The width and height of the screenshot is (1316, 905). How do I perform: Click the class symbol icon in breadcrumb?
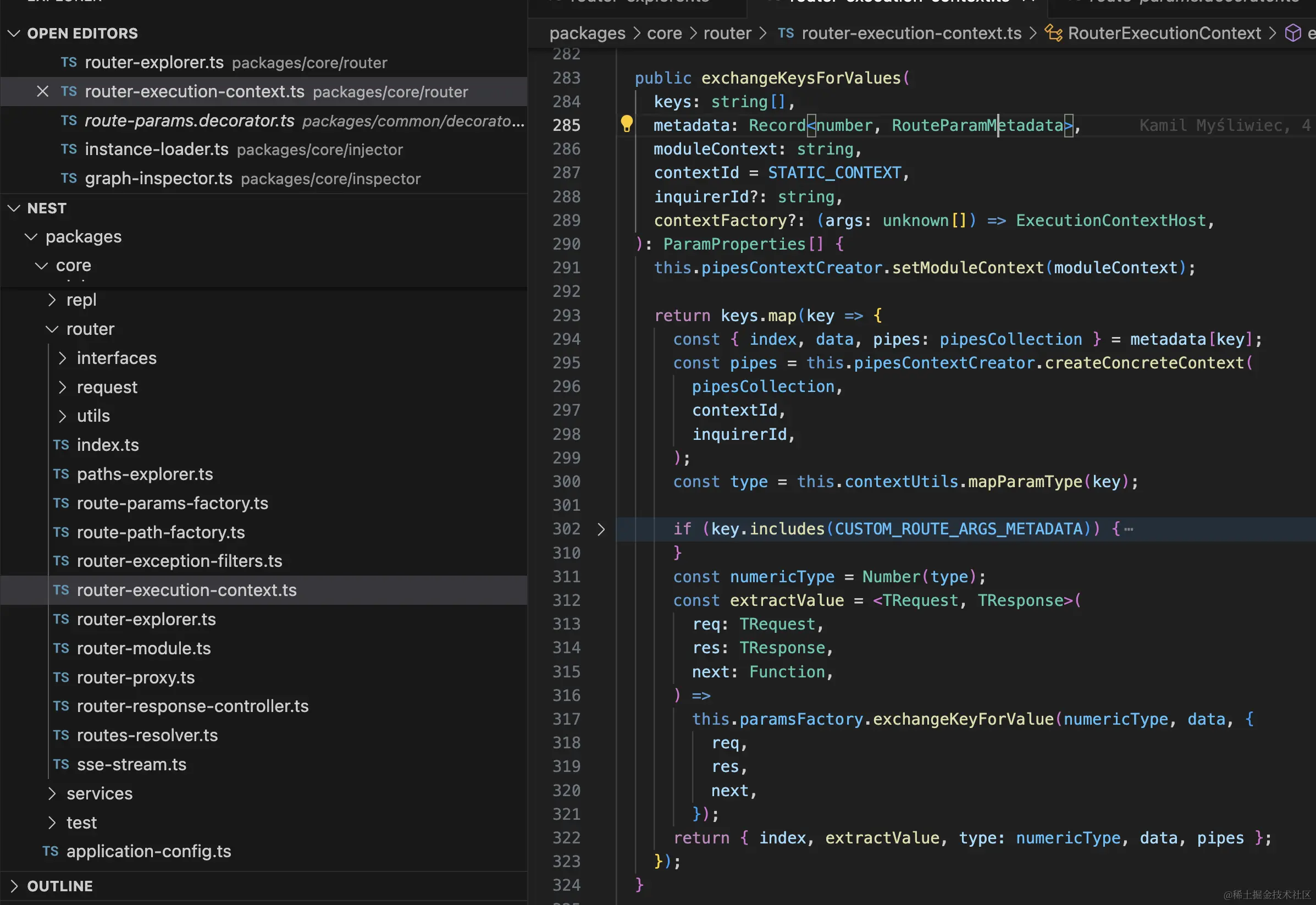click(x=1054, y=33)
